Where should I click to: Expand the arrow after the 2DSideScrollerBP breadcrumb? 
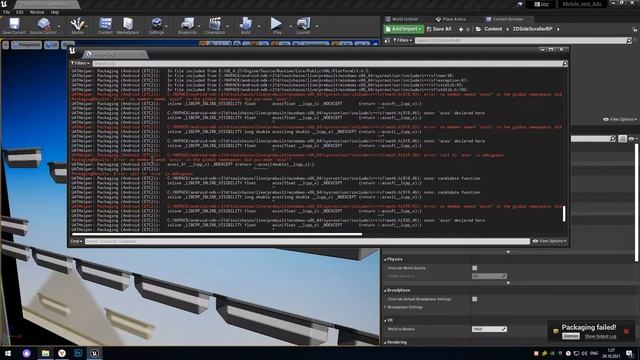(558, 29)
